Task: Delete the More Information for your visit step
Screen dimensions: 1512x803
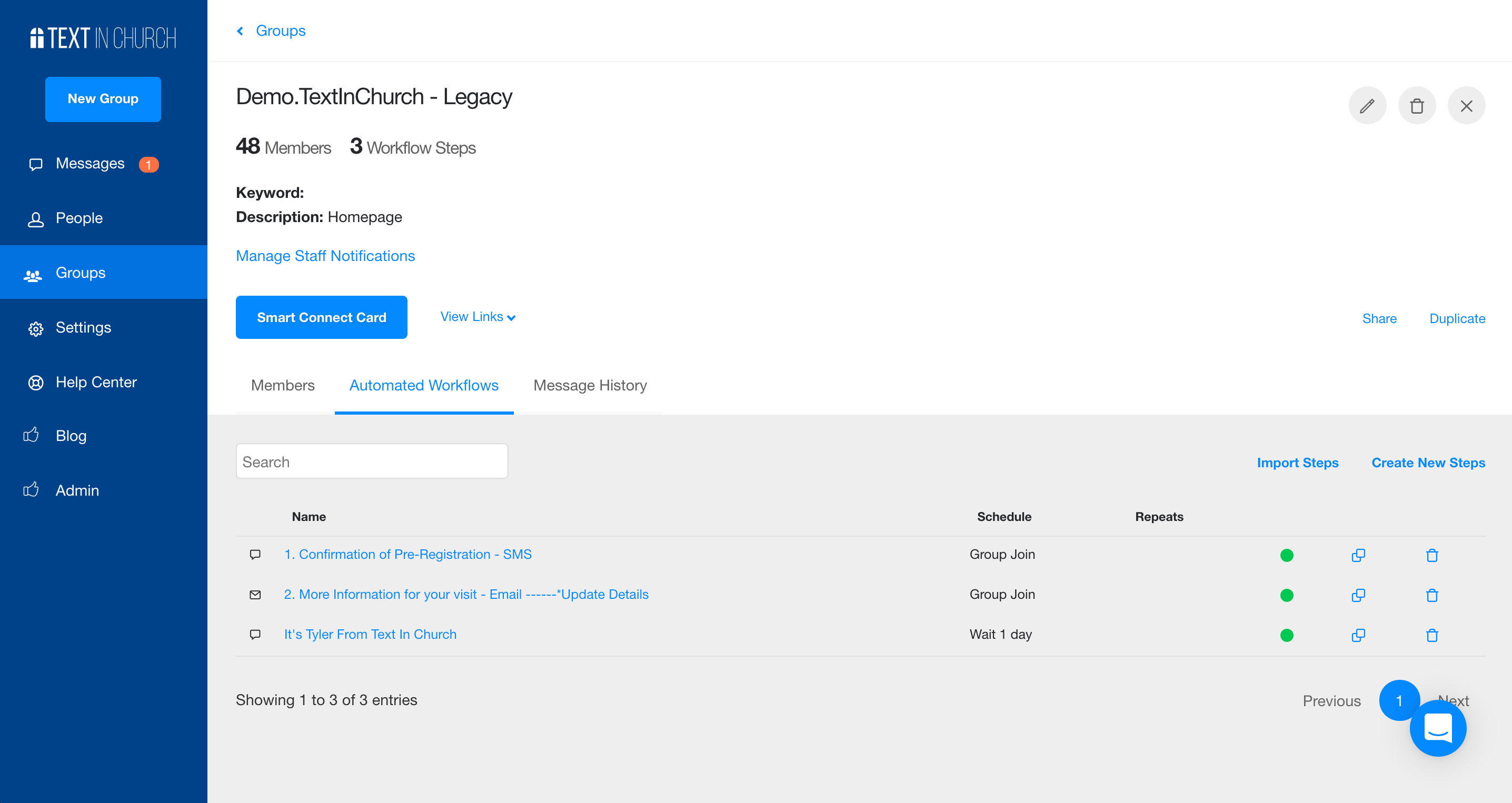Action: click(1432, 595)
